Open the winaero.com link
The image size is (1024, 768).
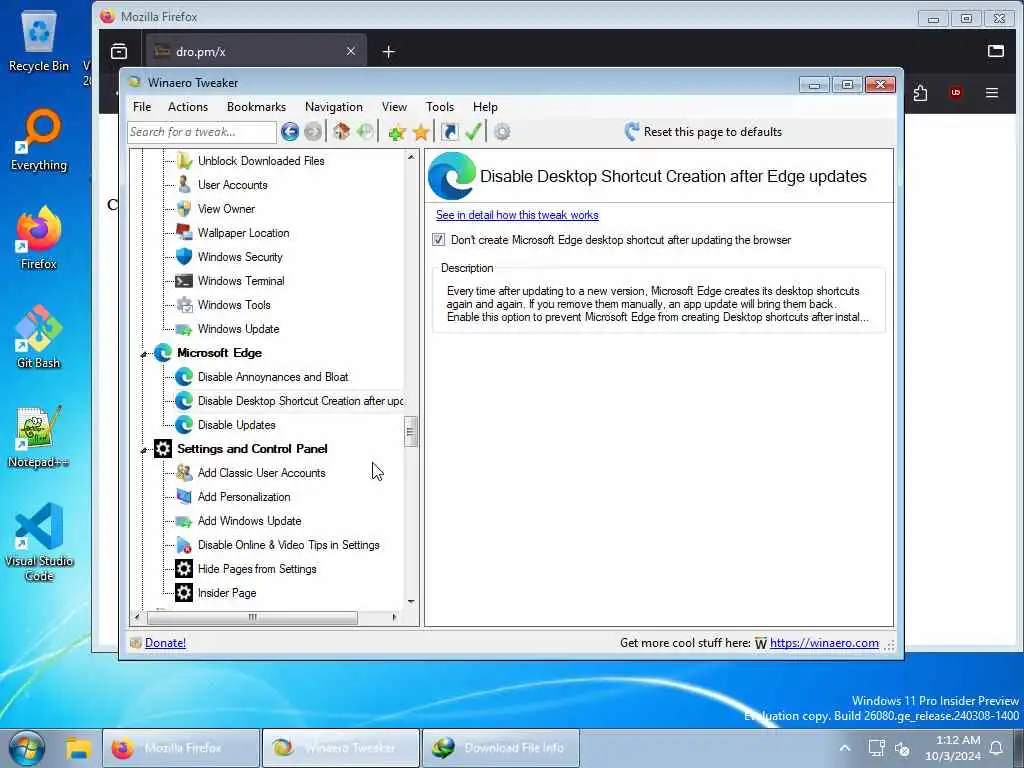click(x=824, y=643)
